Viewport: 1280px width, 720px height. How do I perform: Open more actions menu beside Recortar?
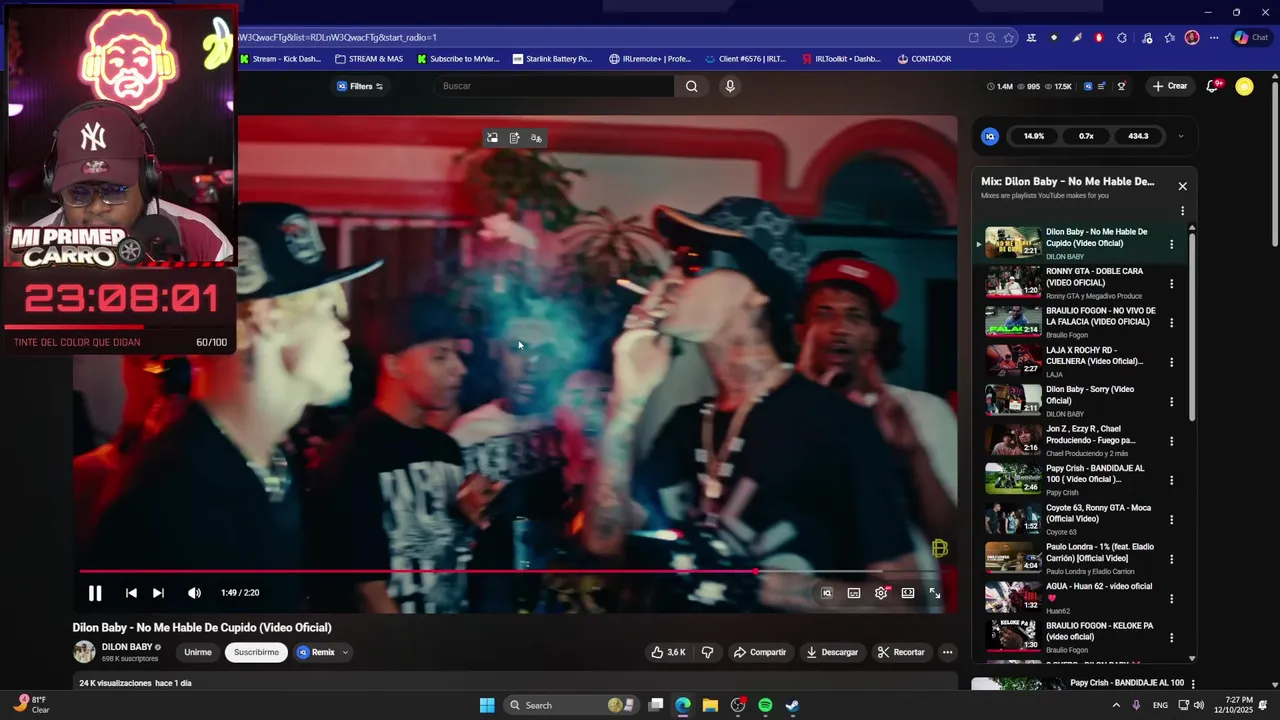[x=947, y=652]
